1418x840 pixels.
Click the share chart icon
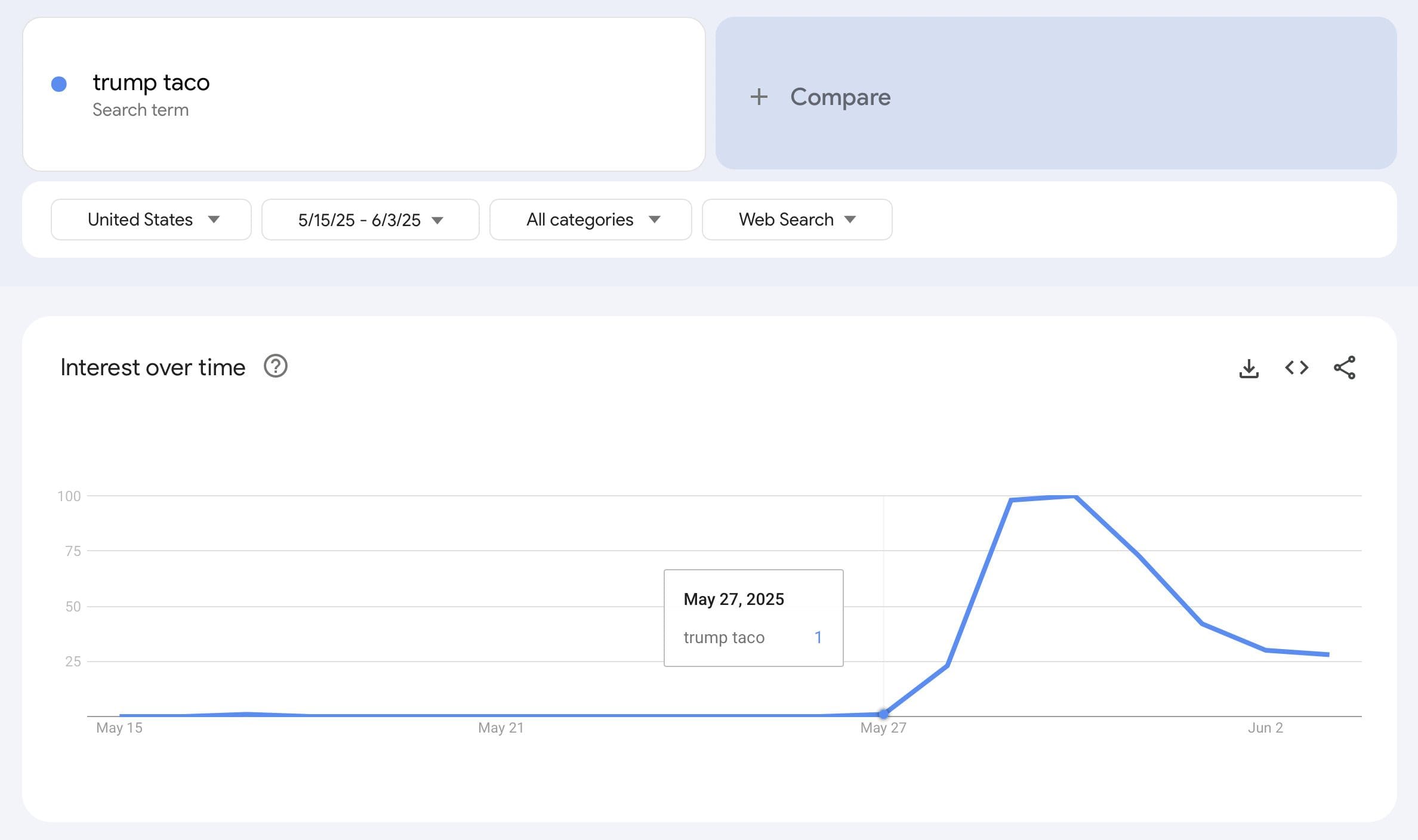[x=1344, y=368]
